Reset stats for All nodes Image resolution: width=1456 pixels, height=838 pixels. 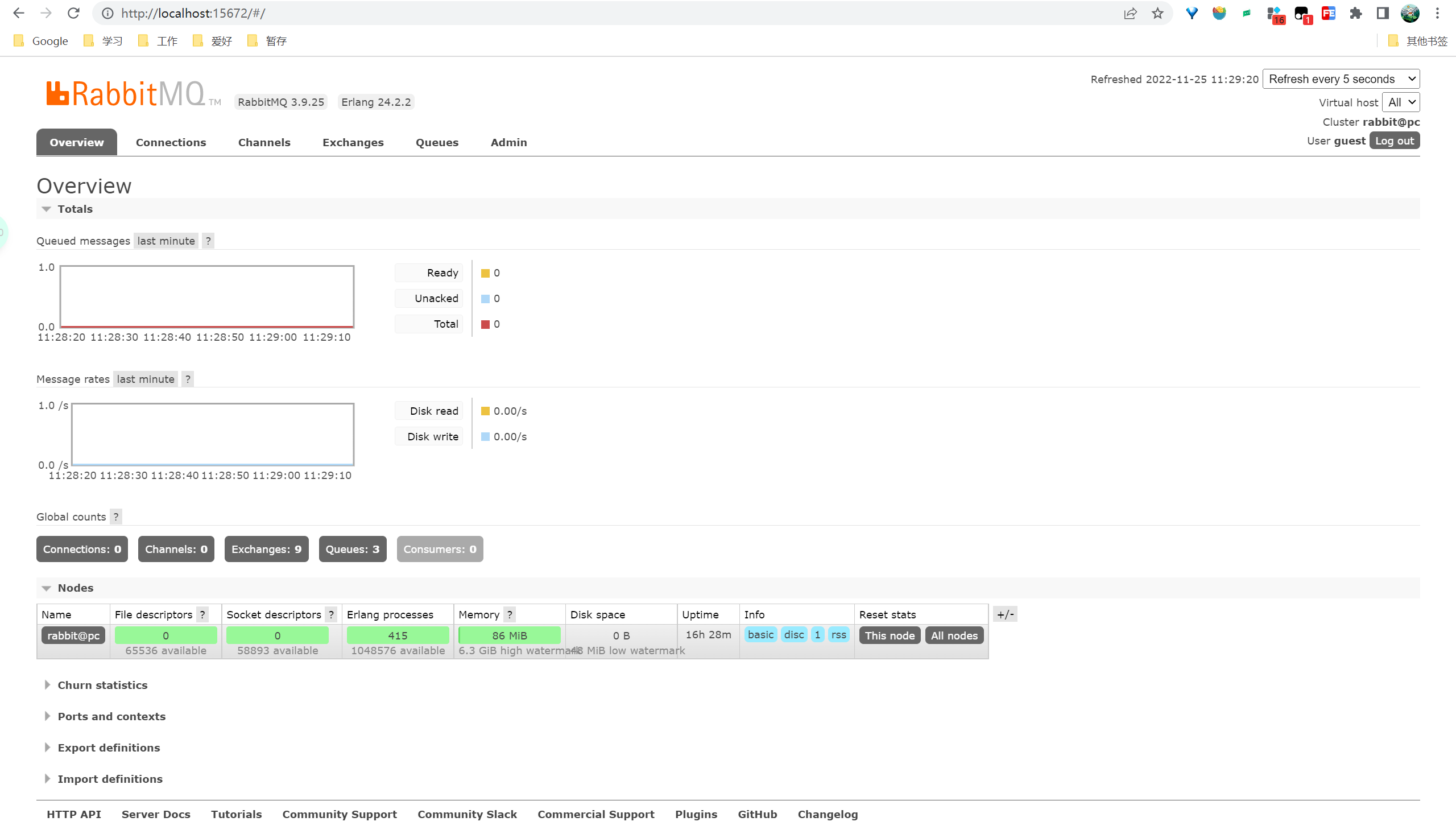tap(954, 635)
